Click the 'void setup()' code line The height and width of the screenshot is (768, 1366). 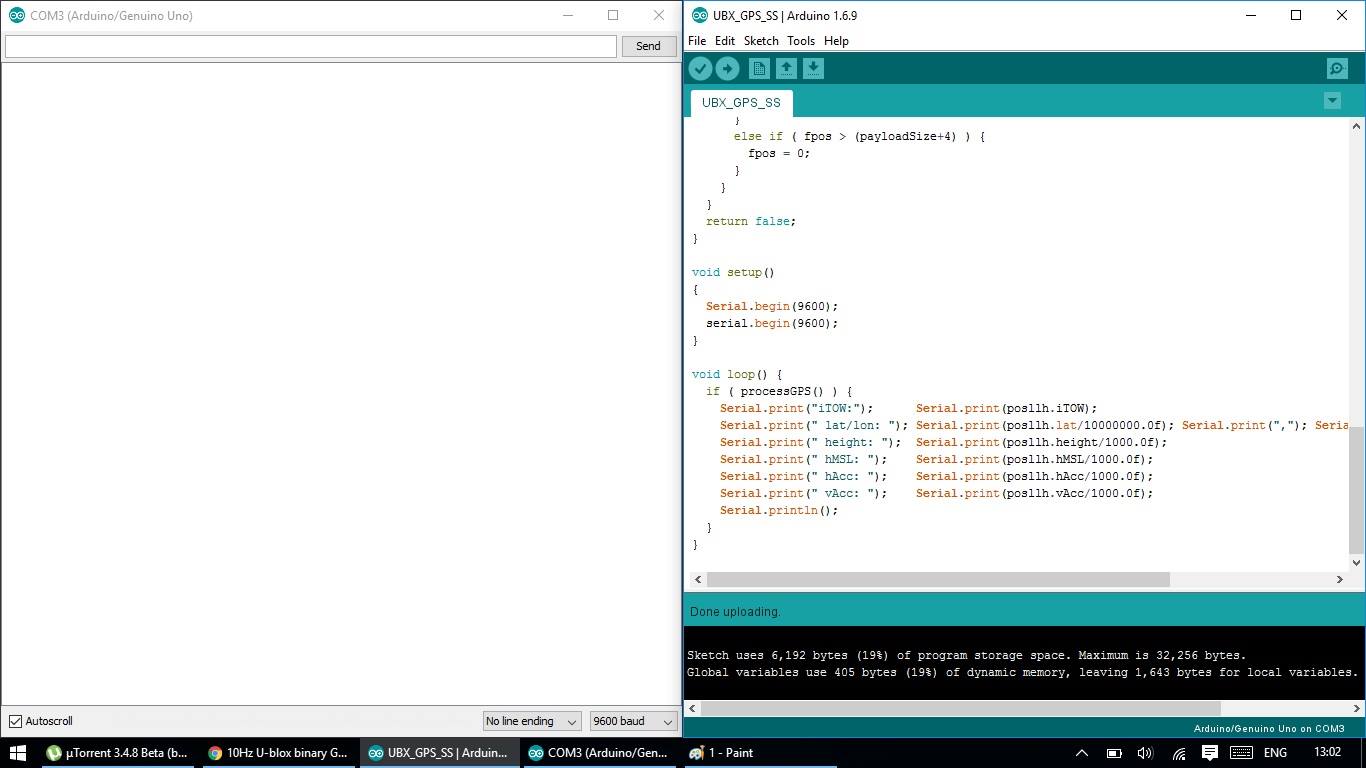coord(733,272)
